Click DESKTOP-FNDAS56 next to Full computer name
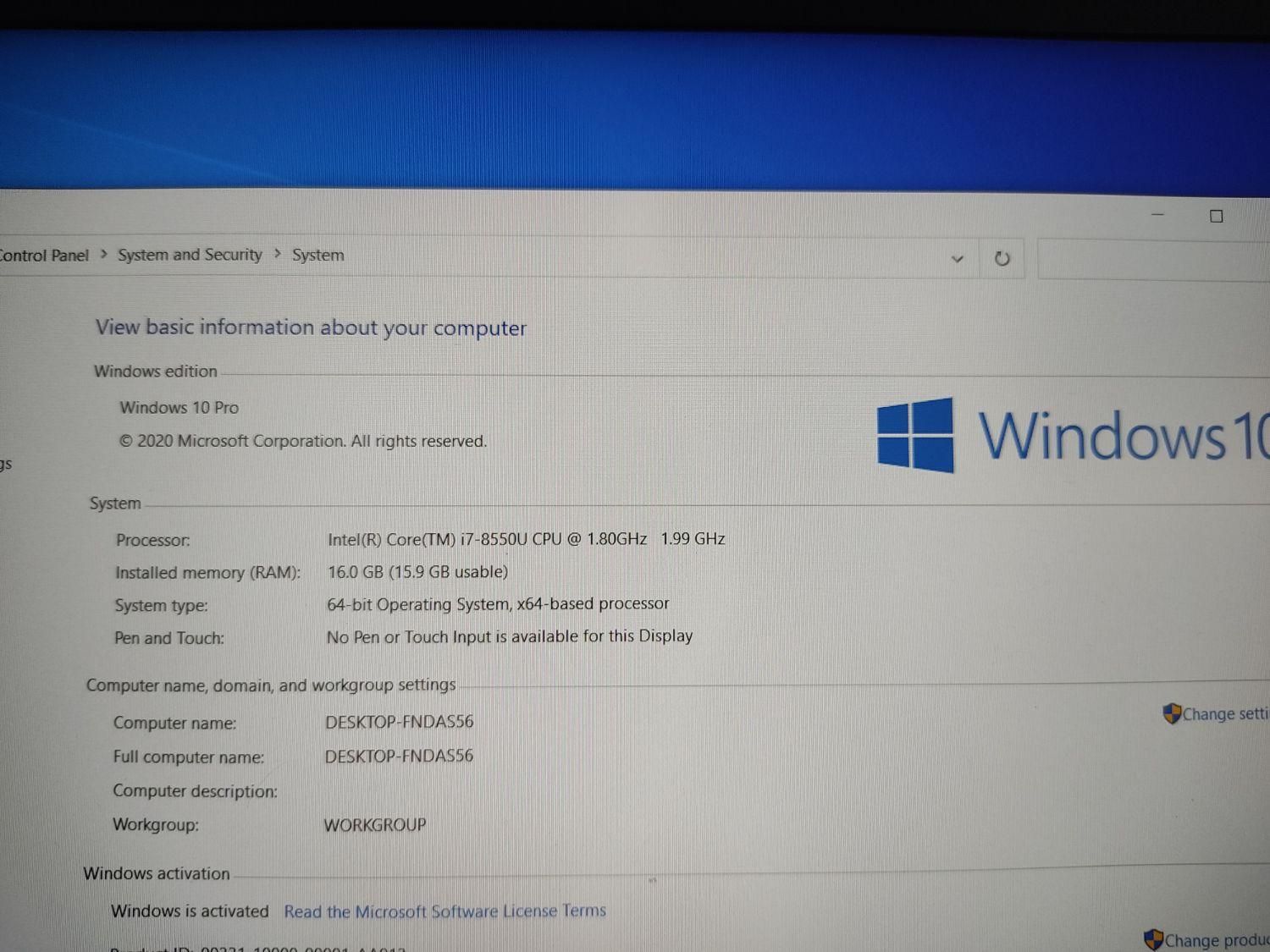This screenshot has height=952, width=1270. [x=399, y=756]
